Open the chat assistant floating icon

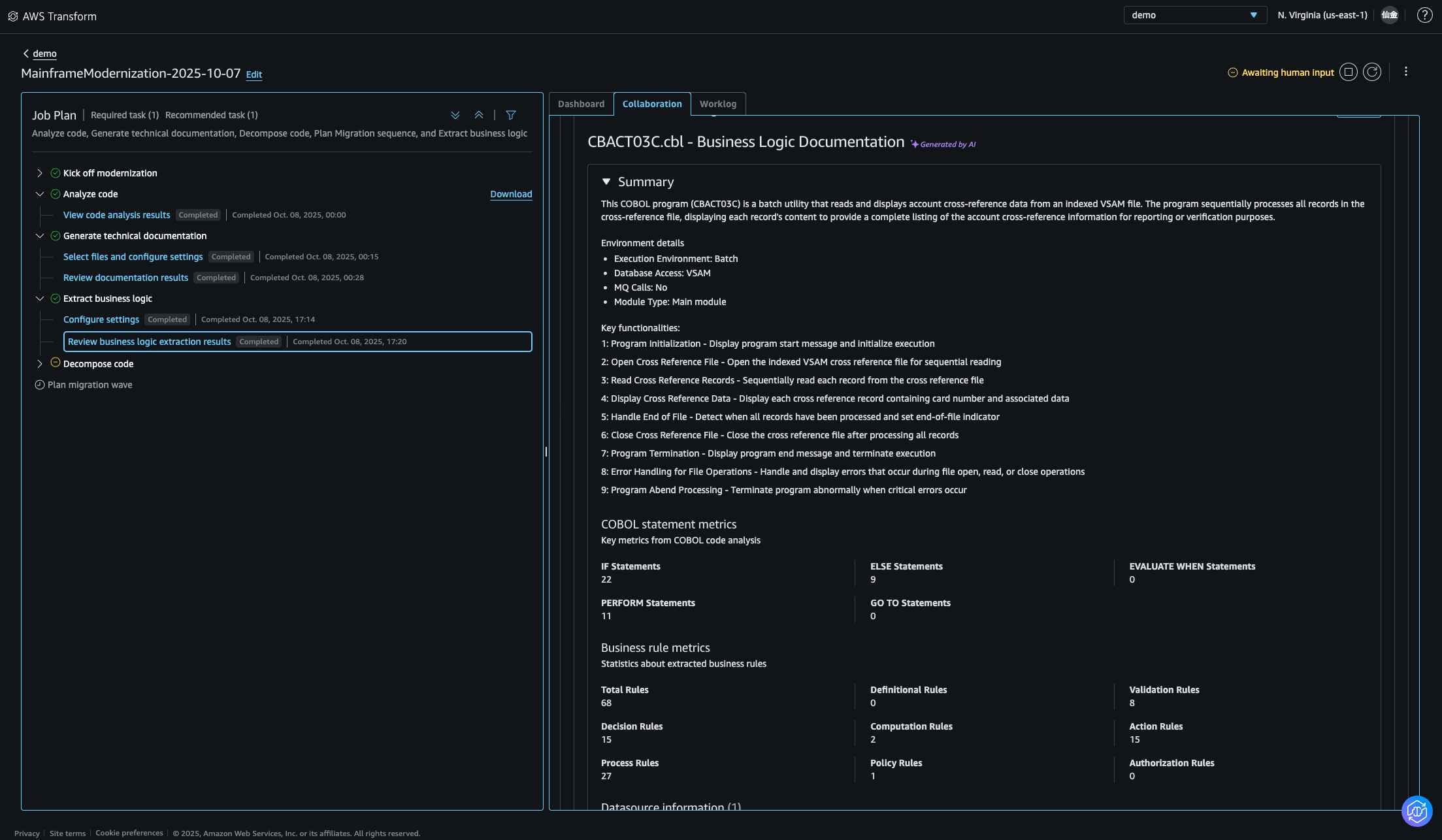(x=1417, y=811)
